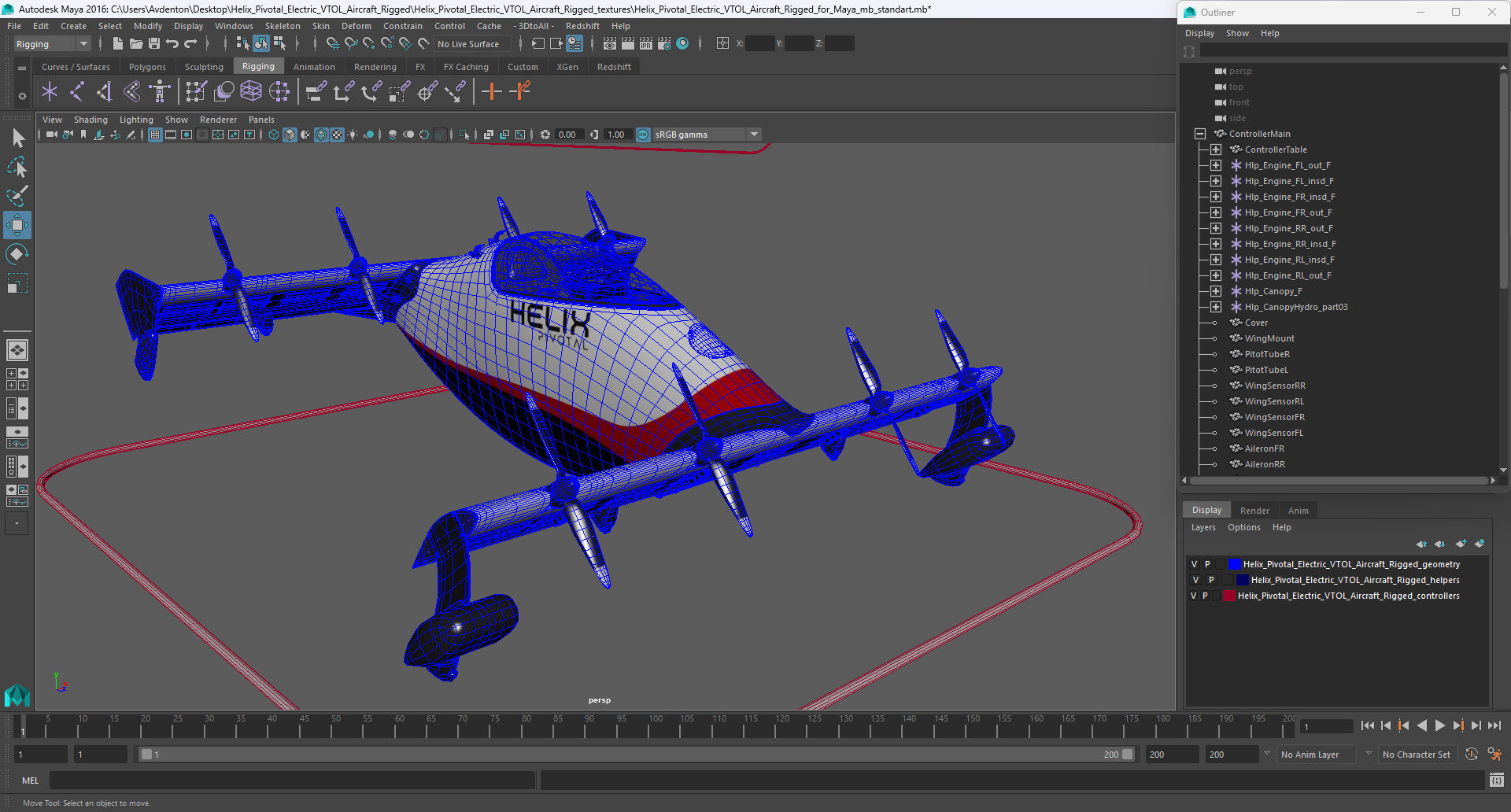The height and width of the screenshot is (812, 1511).
Task: Go to start of playback range
Action: click(1368, 725)
